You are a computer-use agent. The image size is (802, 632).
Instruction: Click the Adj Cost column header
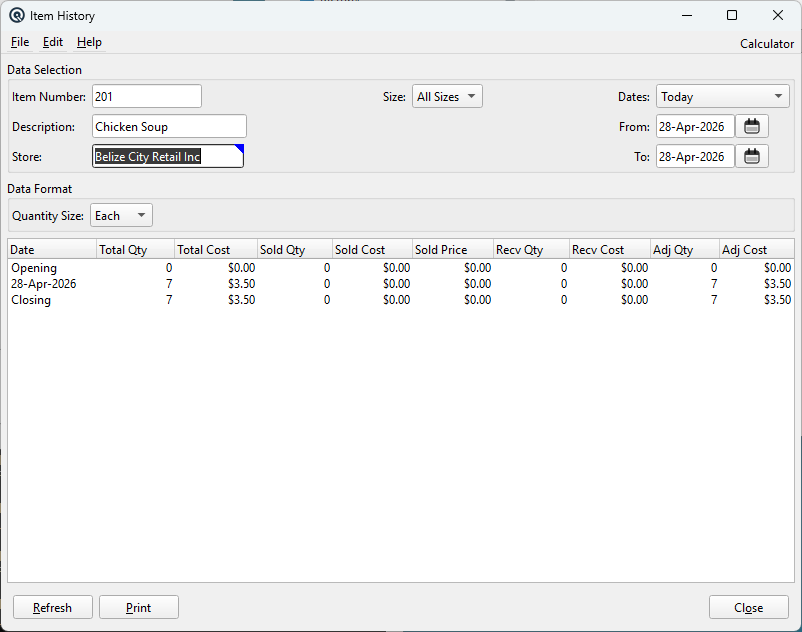(757, 250)
